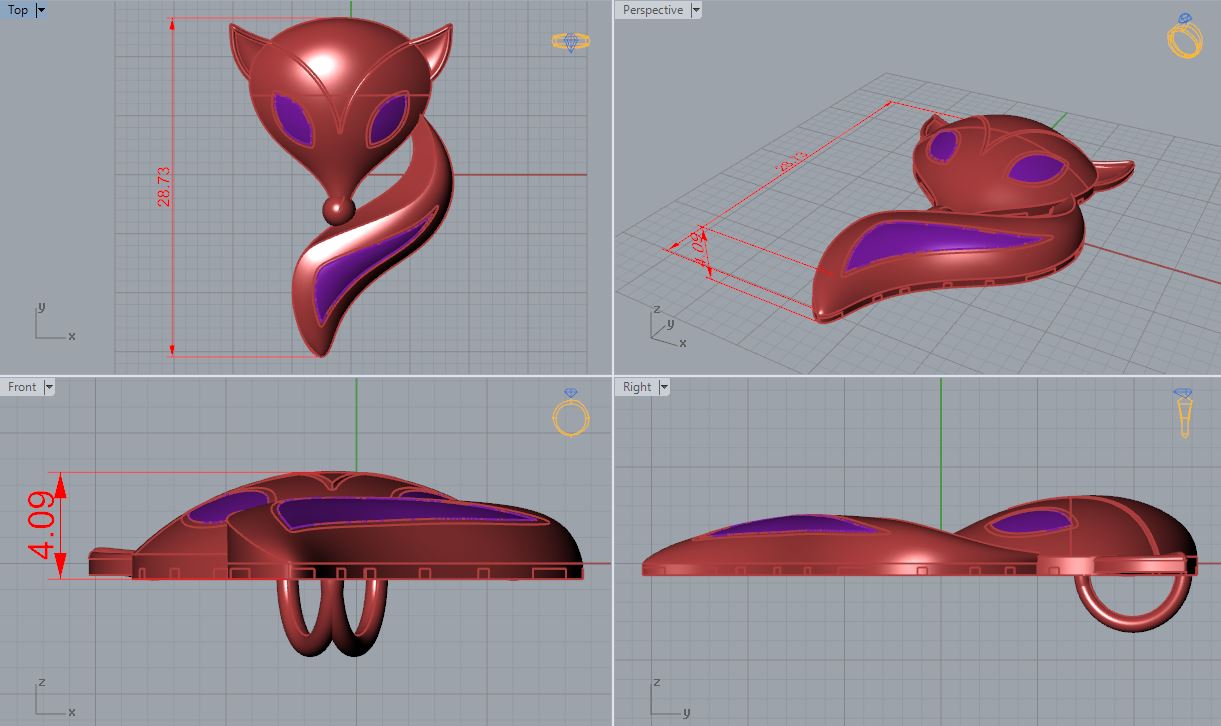1221x726 pixels.
Task: Select the purple tail inlay in Perspective view
Action: click(938, 246)
